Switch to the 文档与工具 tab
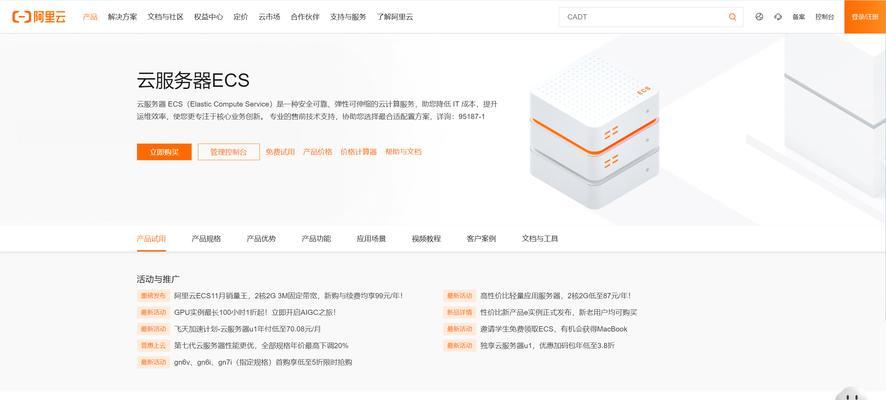The height and width of the screenshot is (400, 886). [540, 239]
